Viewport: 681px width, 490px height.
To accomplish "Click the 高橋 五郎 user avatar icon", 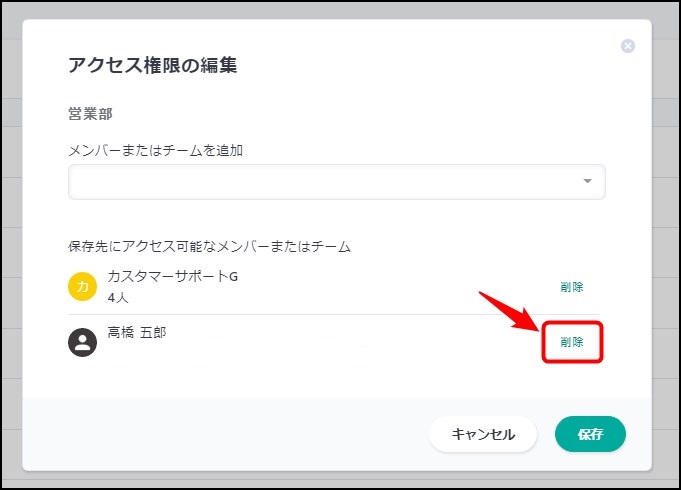I will 82,343.
